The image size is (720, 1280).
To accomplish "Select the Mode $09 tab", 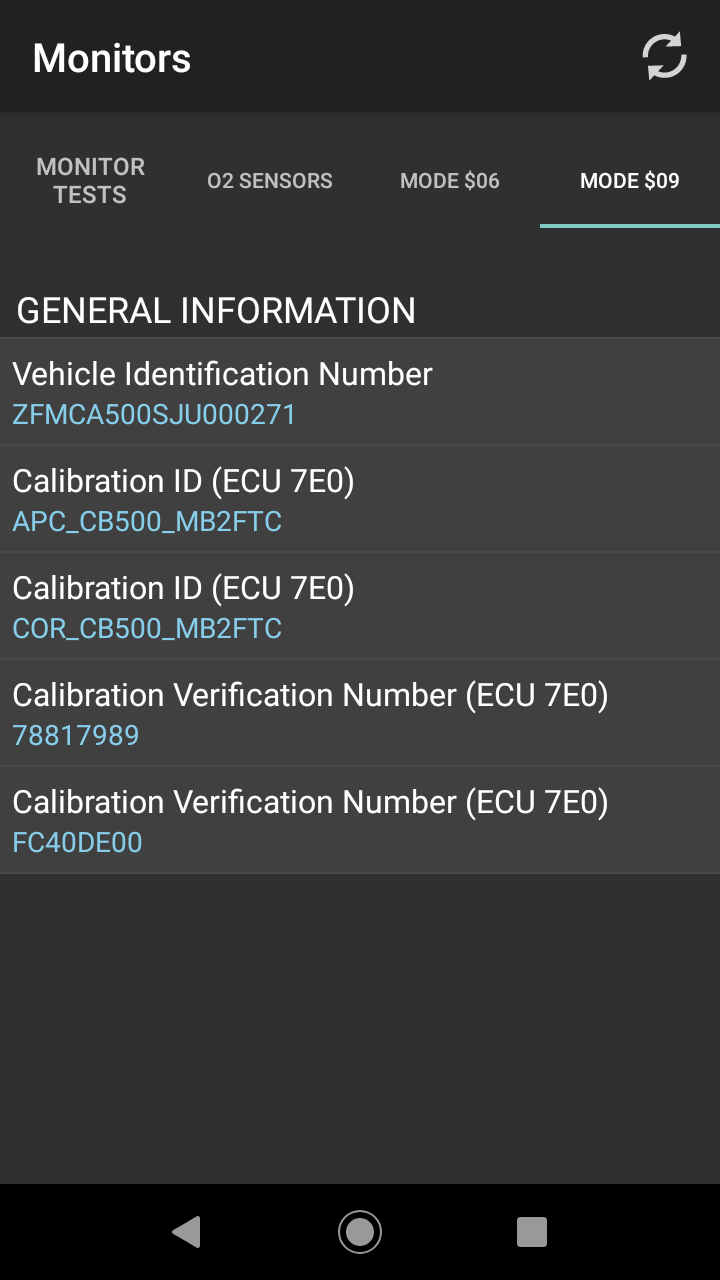I will (x=630, y=181).
